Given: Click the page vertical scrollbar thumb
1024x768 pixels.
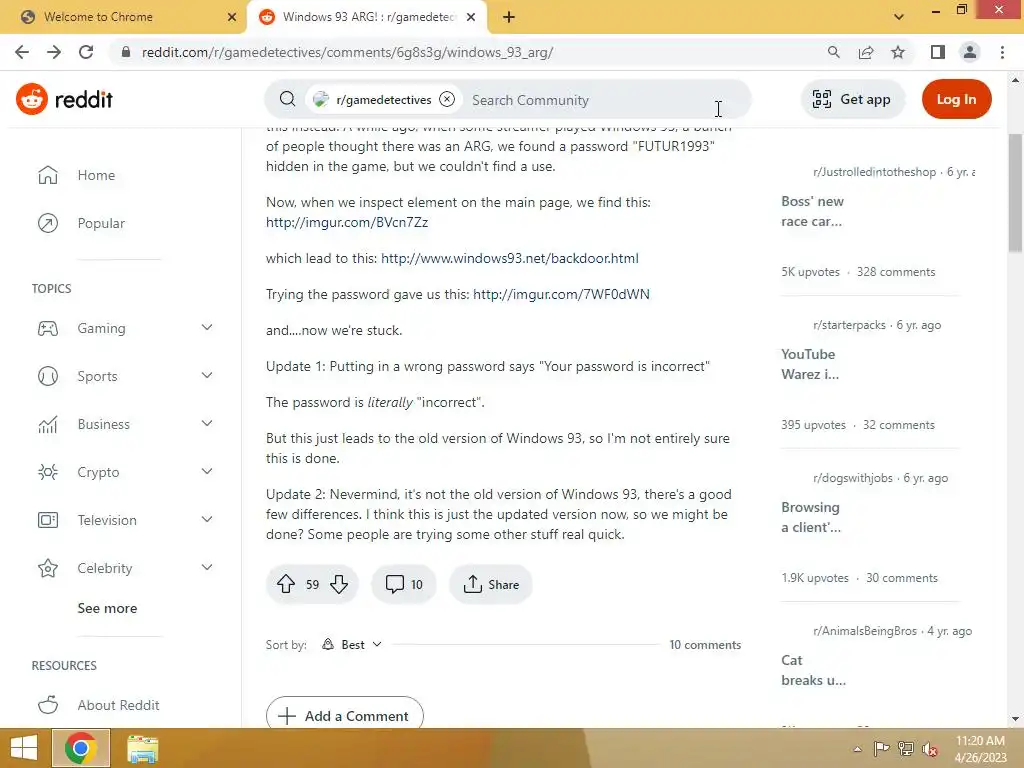Looking at the screenshot, I should coord(1015,193).
